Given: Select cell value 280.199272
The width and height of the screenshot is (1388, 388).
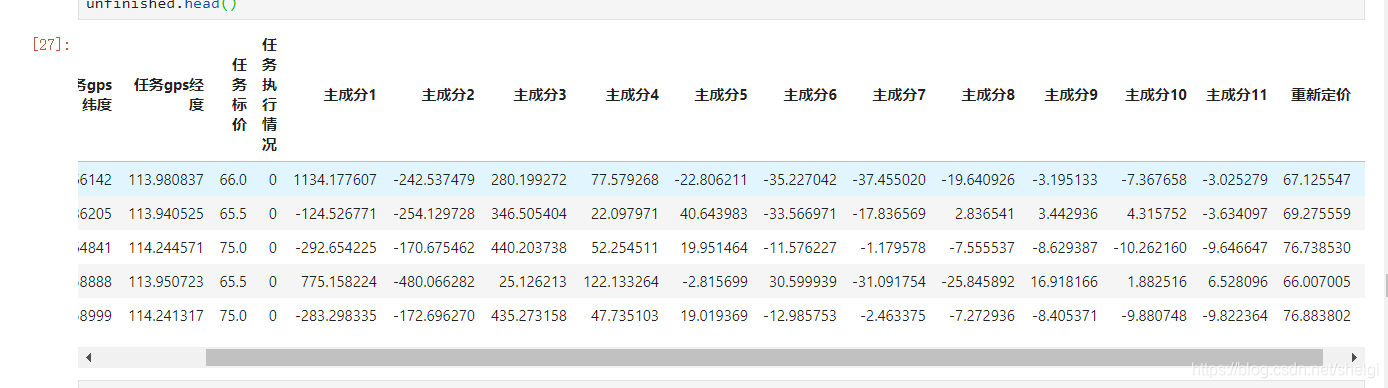Looking at the screenshot, I should click(529, 180).
